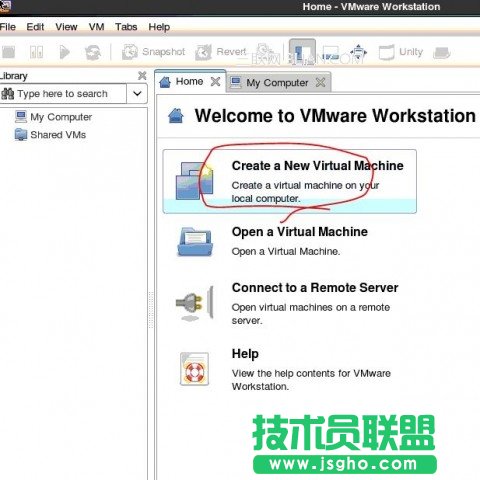The height and width of the screenshot is (480, 480).
Task: Close the My Computer tab
Action: pos(320,82)
